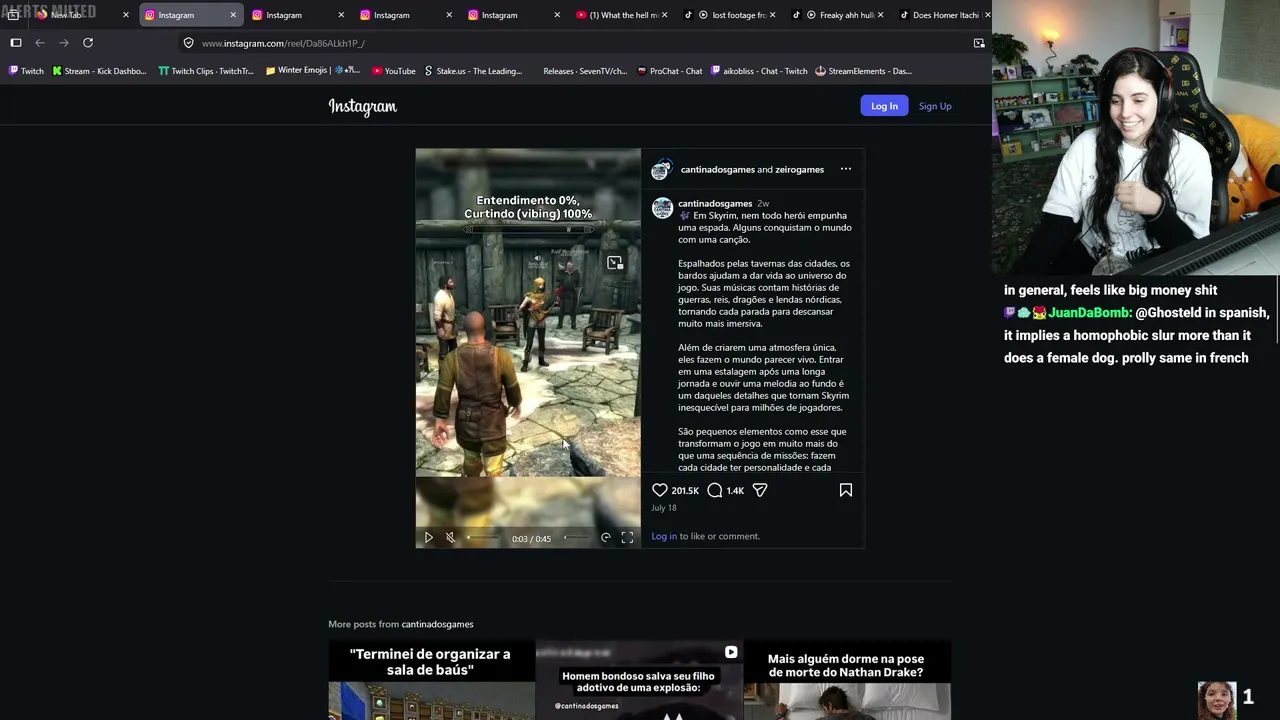
Task: Open the aikobliss - Chat - Twitch bookmark
Action: pos(759,71)
